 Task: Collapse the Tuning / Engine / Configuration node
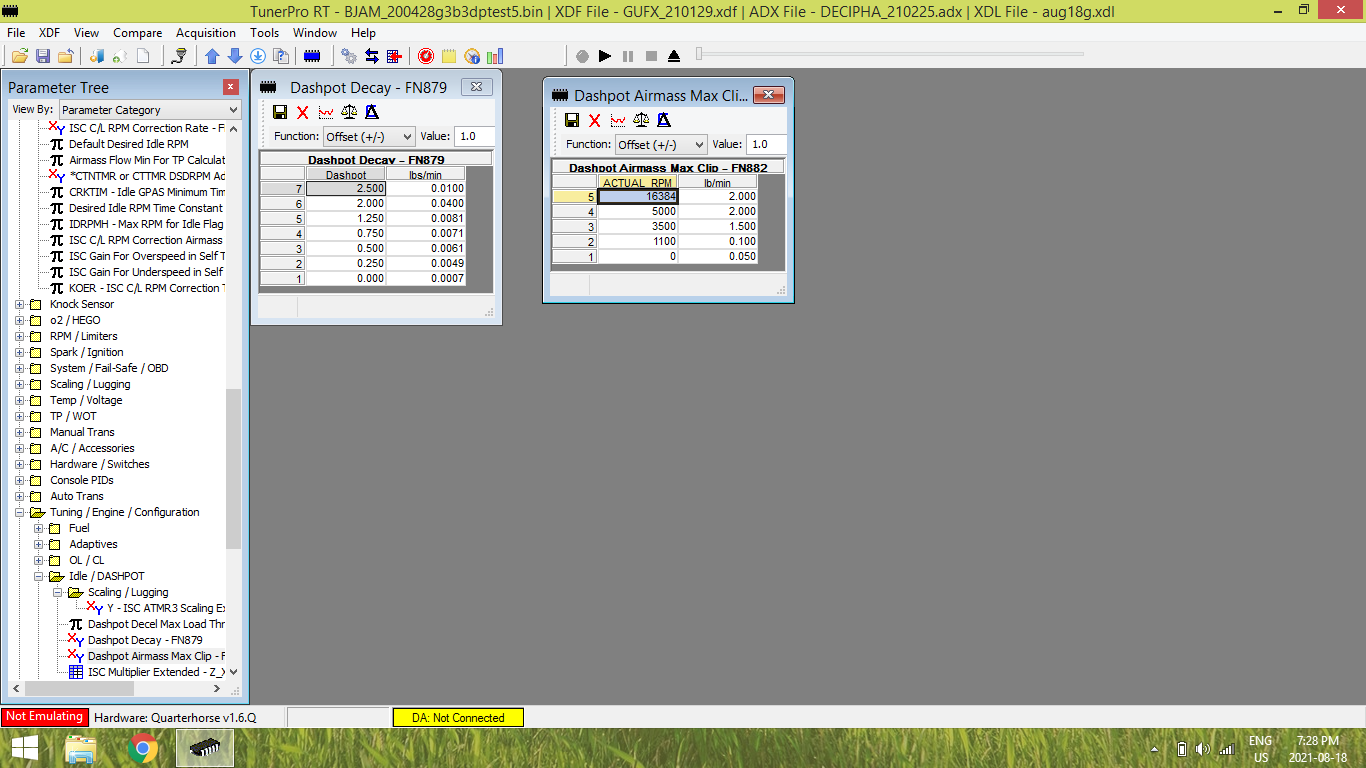click(20, 512)
